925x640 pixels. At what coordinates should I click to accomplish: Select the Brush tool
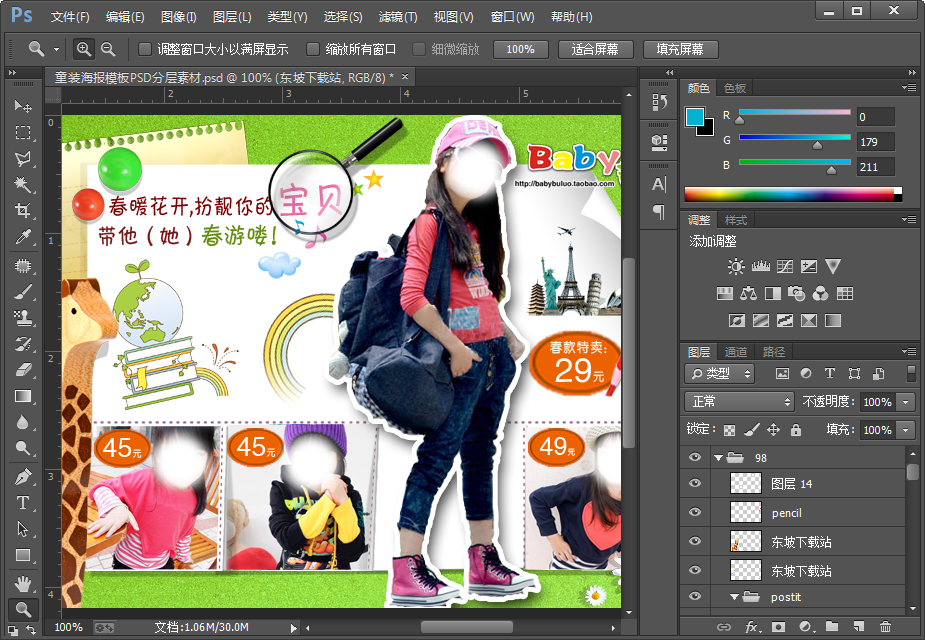22,292
